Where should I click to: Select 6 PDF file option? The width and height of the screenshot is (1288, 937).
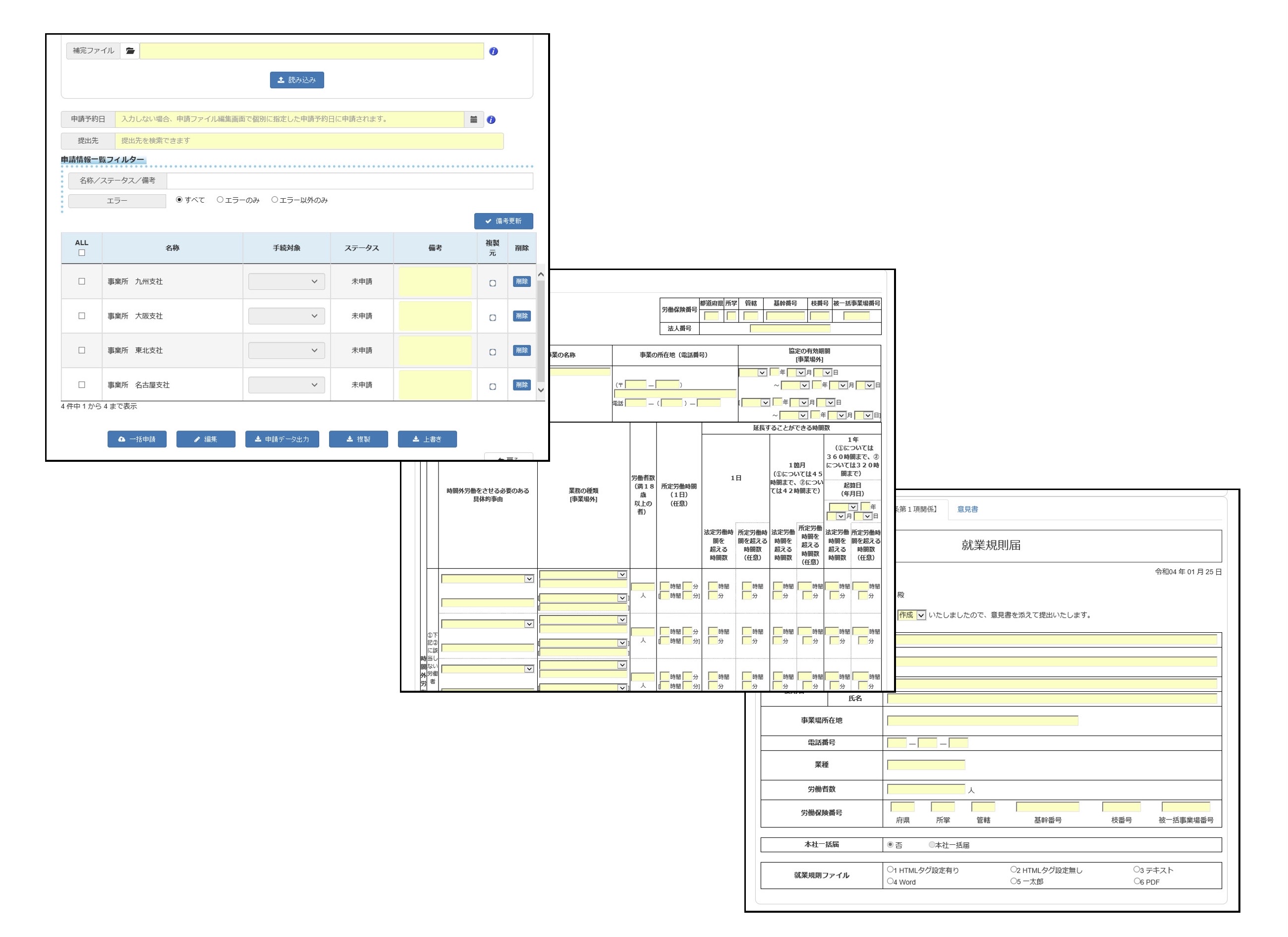(x=1137, y=882)
